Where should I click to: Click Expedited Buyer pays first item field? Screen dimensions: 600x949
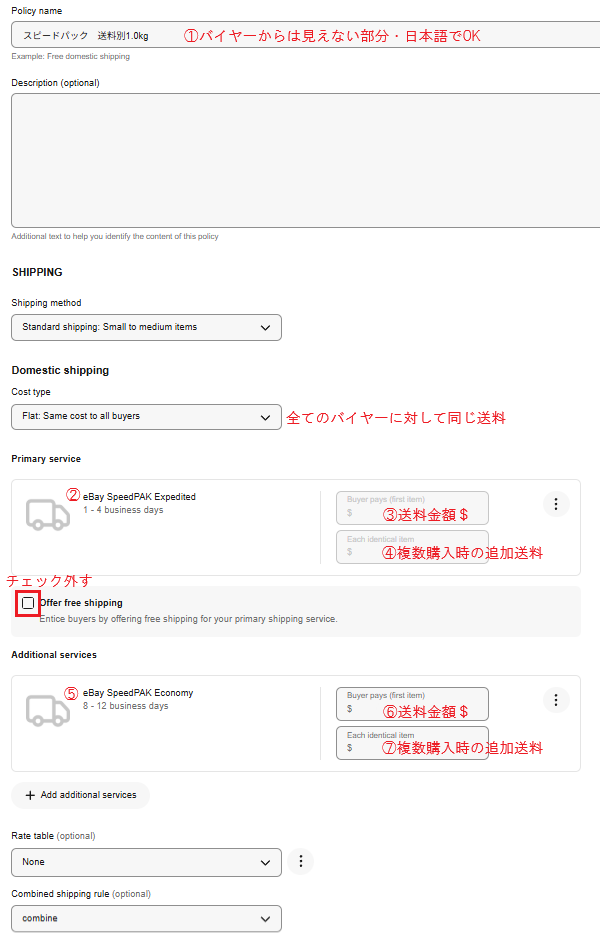(412, 507)
